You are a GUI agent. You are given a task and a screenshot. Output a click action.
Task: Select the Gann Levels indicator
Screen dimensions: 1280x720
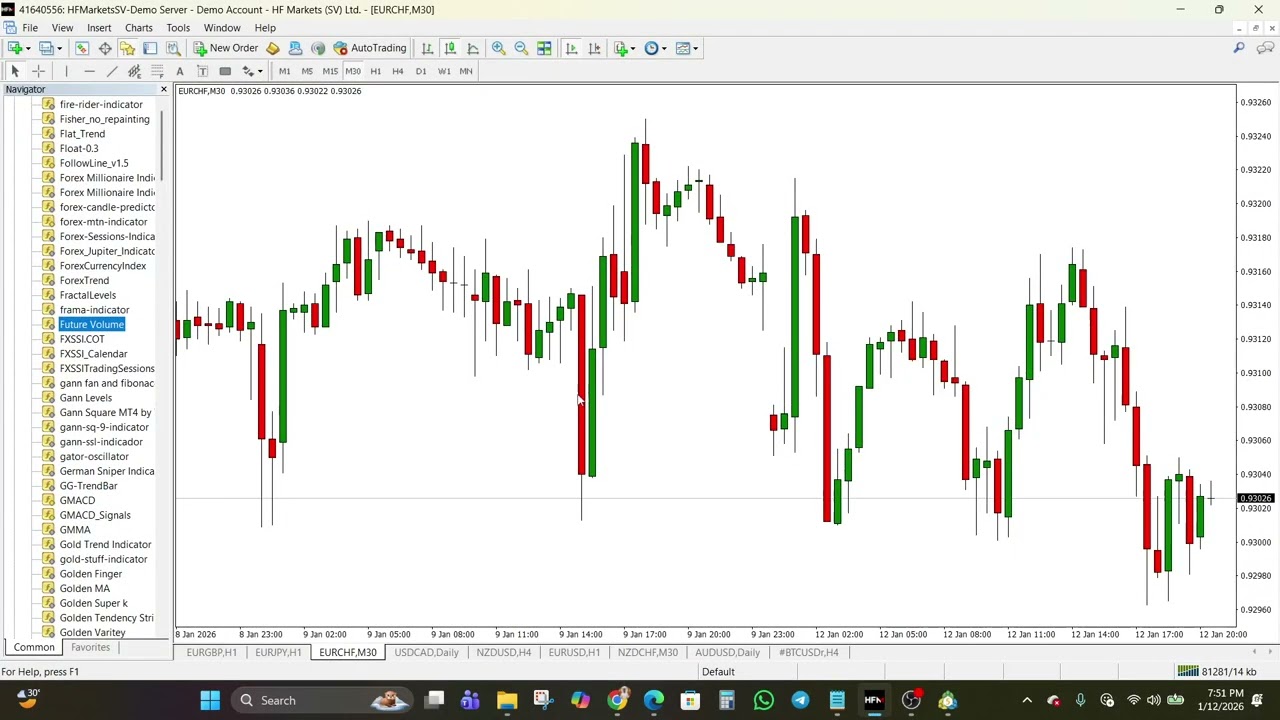(x=86, y=398)
